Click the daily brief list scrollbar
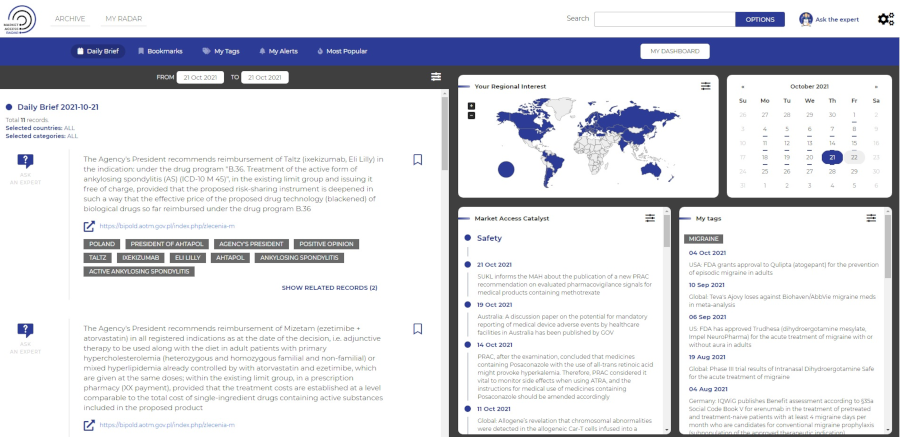The width and height of the screenshot is (900, 437). click(x=445, y=132)
